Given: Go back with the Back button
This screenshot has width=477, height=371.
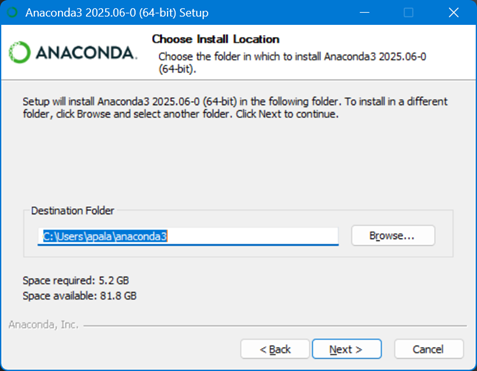Looking at the screenshot, I should coord(275,349).
